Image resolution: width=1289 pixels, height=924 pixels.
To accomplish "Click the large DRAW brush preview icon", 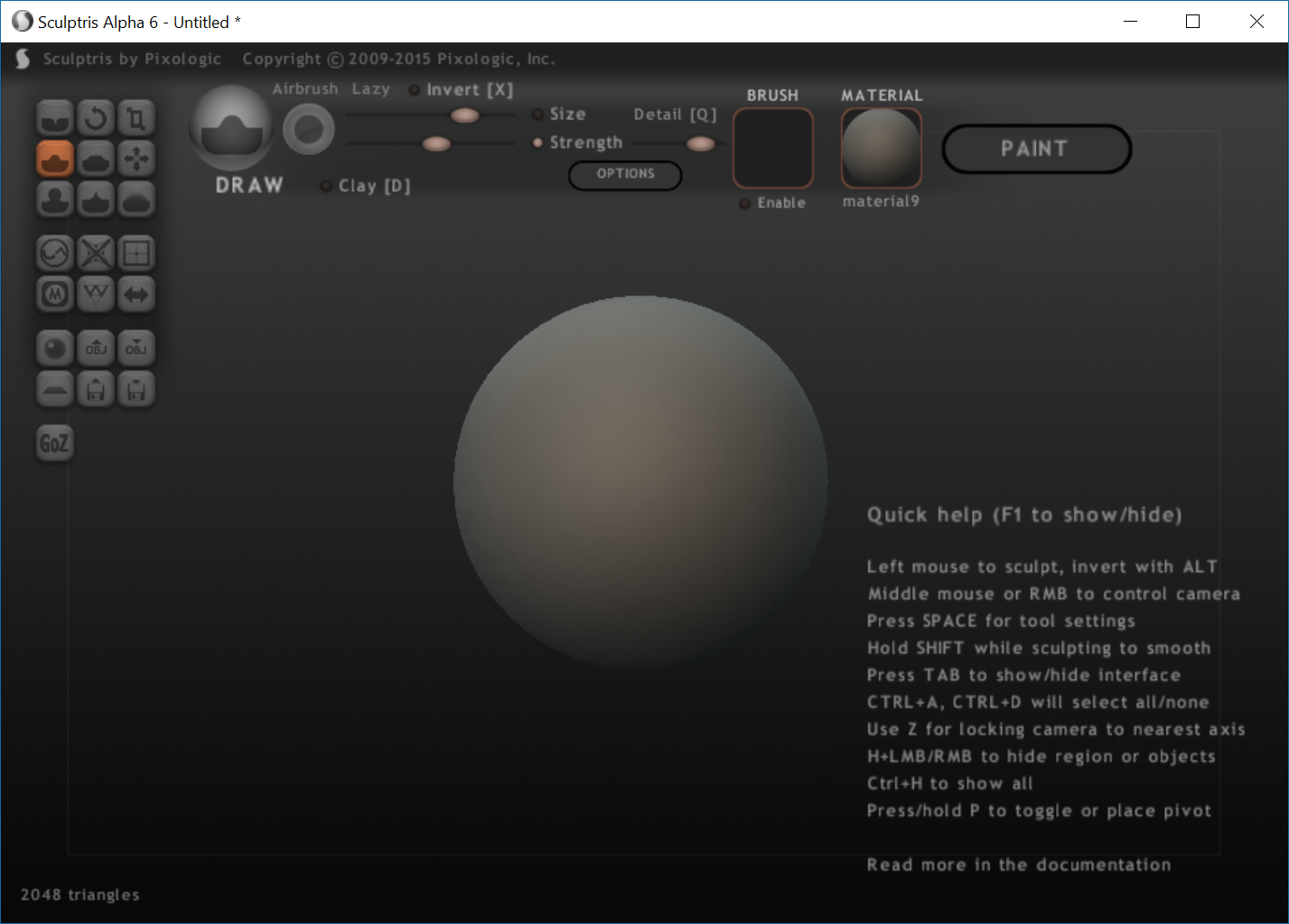I will tap(231, 128).
